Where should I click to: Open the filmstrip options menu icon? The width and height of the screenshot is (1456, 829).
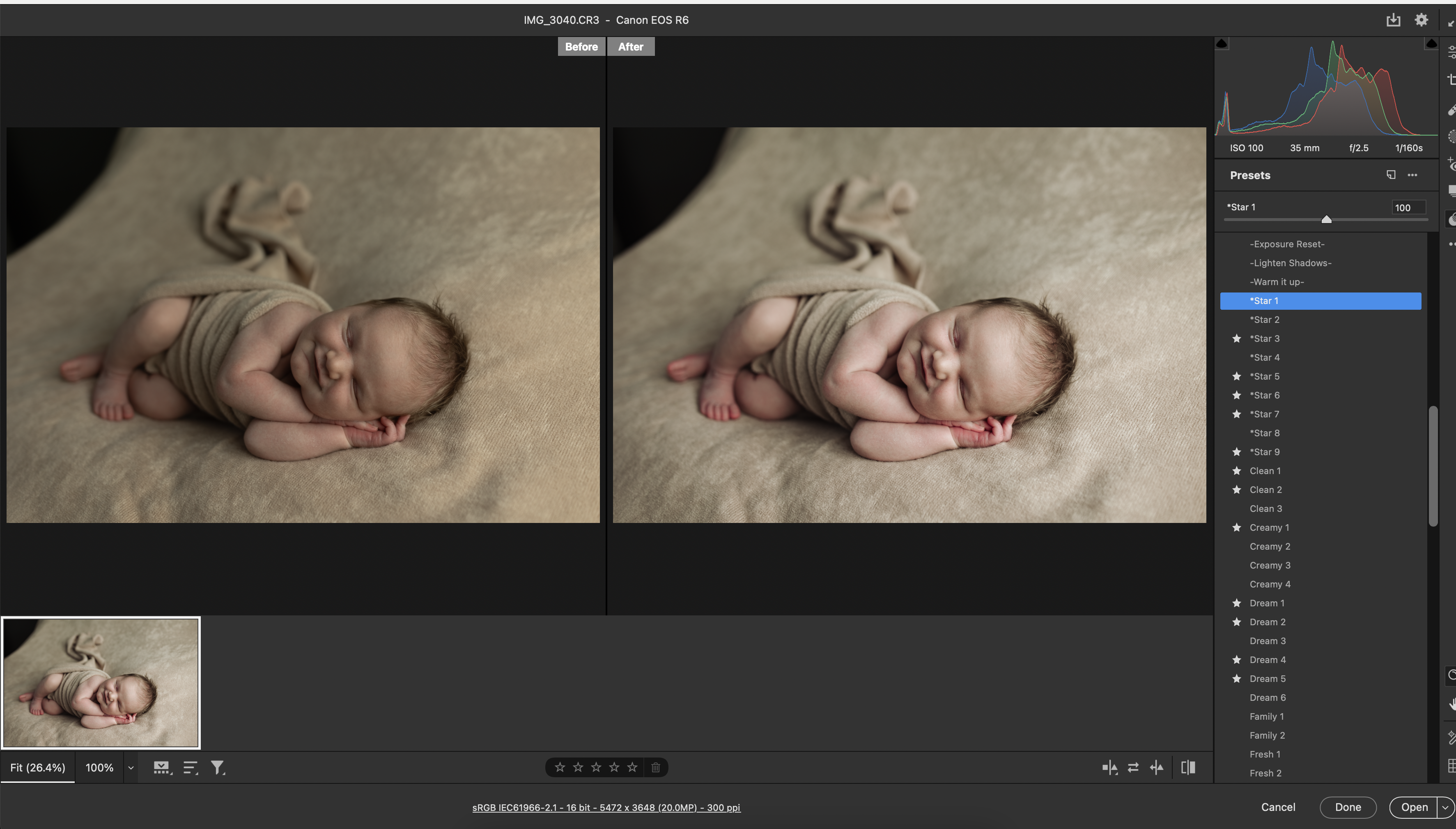[162, 767]
